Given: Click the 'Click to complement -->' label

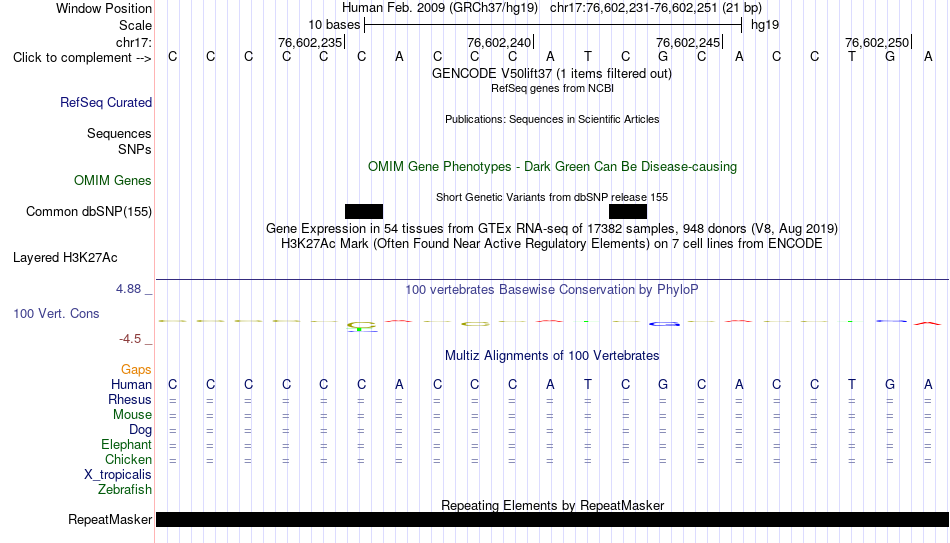Looking at the screenshot, I should pyautogui.click(x=82, y=58).
